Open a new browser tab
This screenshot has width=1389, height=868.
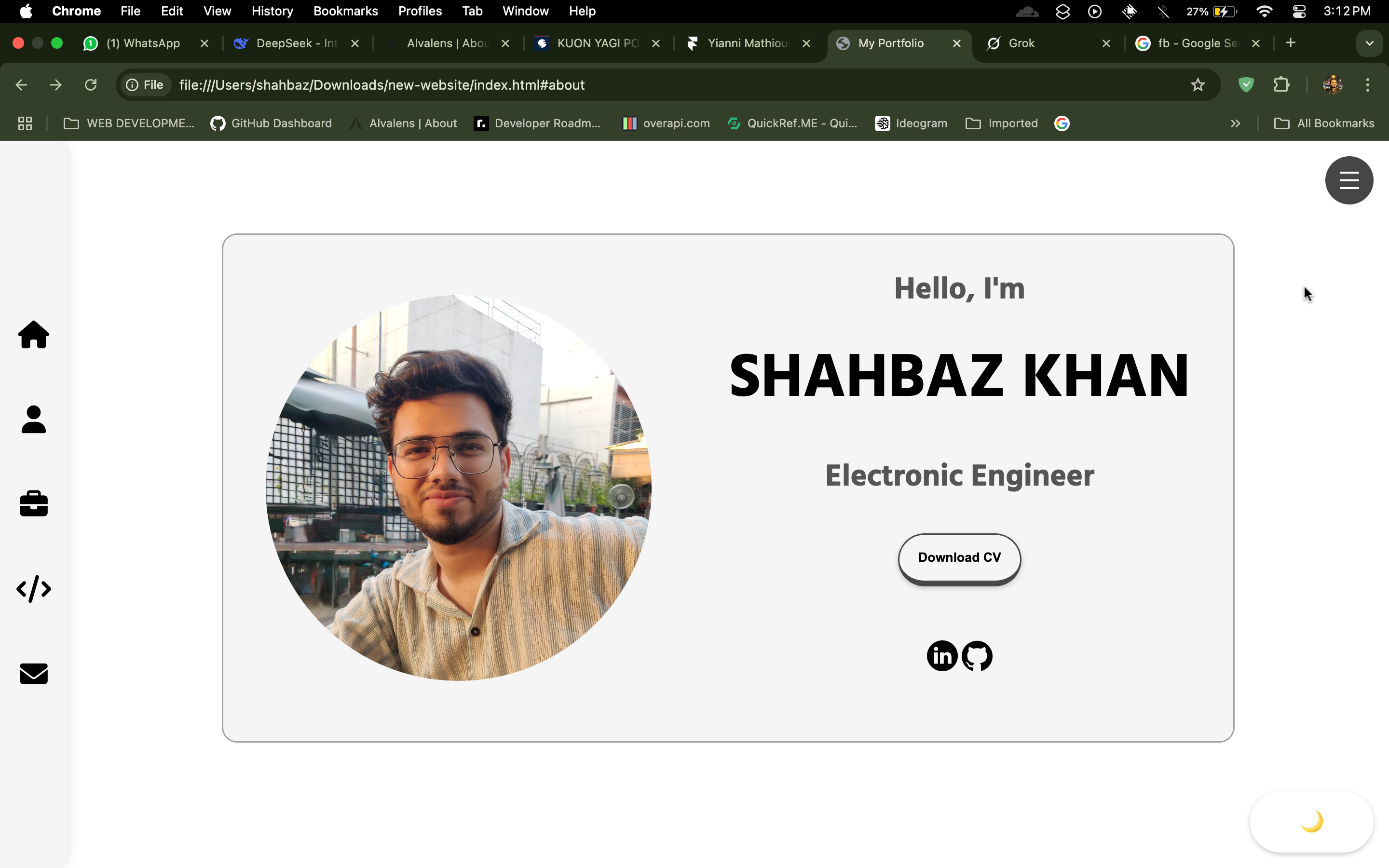pyautogui.click(x=1290, y=43)
